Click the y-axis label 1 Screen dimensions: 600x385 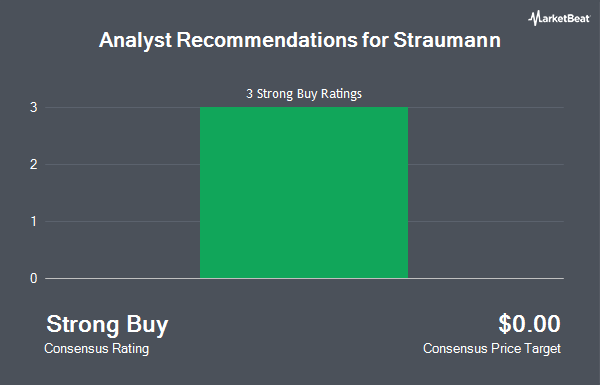pyautogui.click(x=34, y=222)
